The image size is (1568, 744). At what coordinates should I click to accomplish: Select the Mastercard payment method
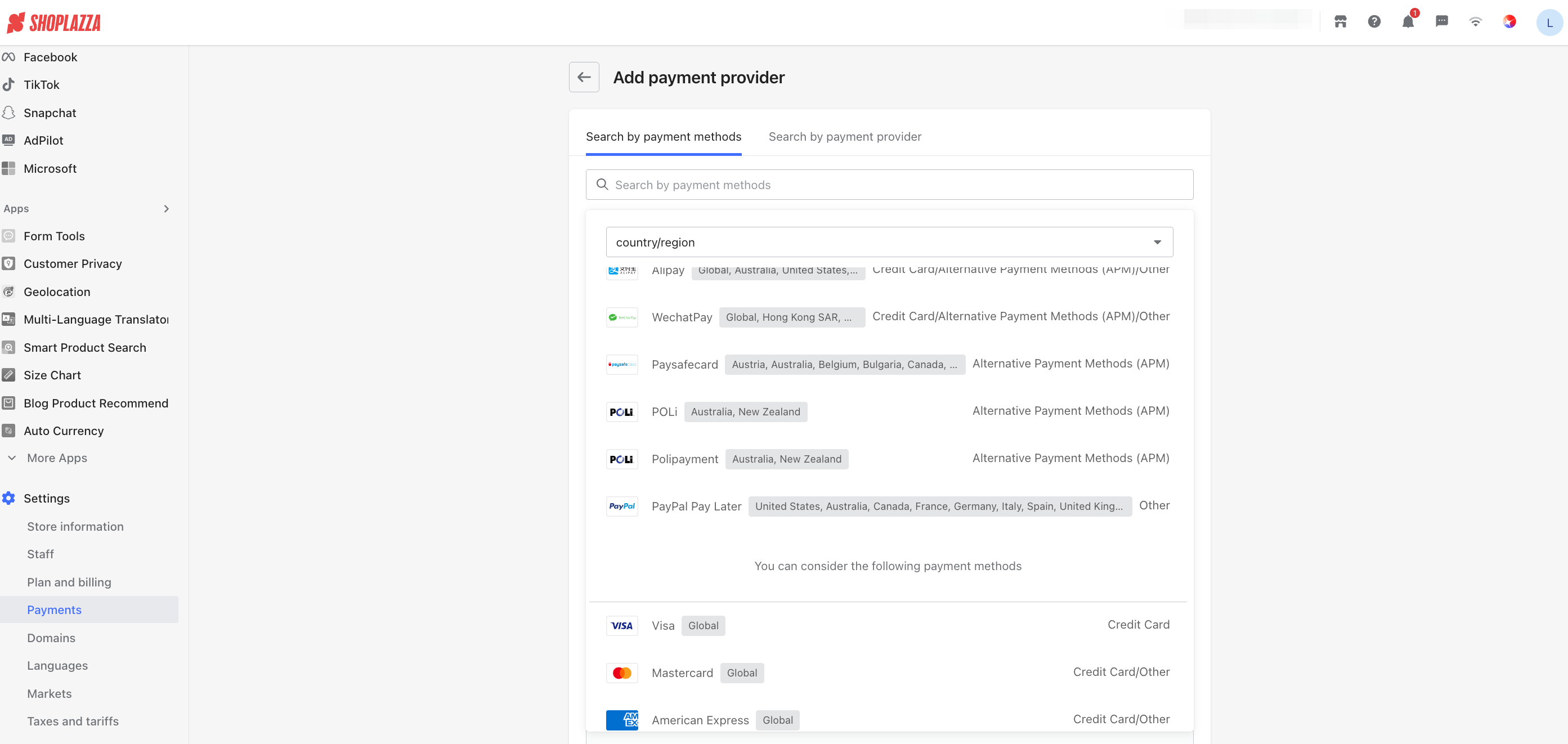888,673
